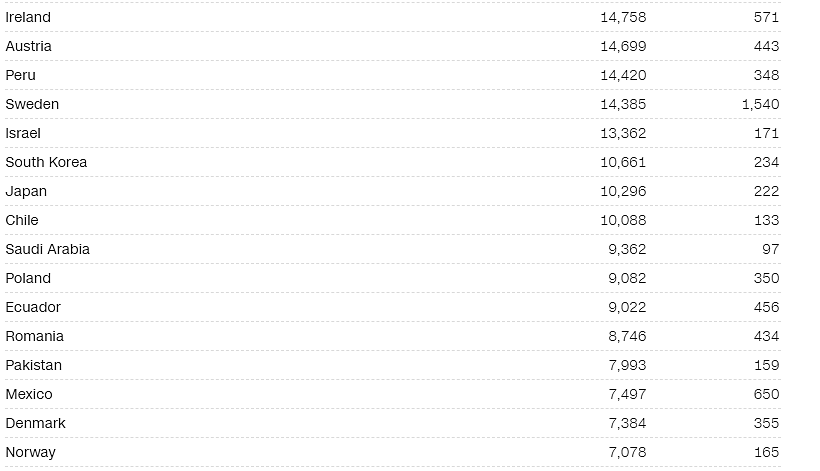Click the Denmark country name

[36, 423]
